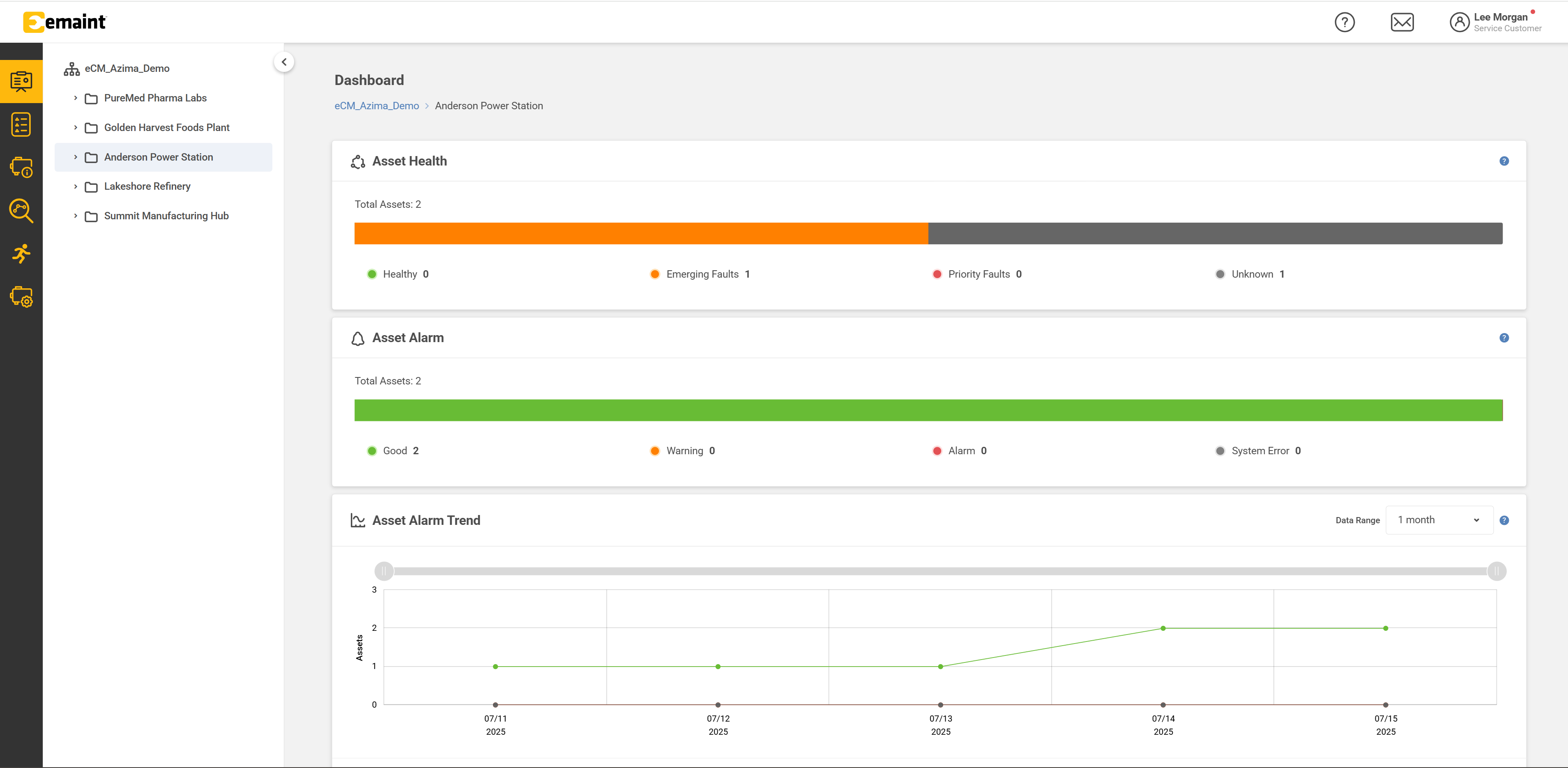Click the asset info sidebar icon
1568x768 pixels.
[x=21, y=167]
